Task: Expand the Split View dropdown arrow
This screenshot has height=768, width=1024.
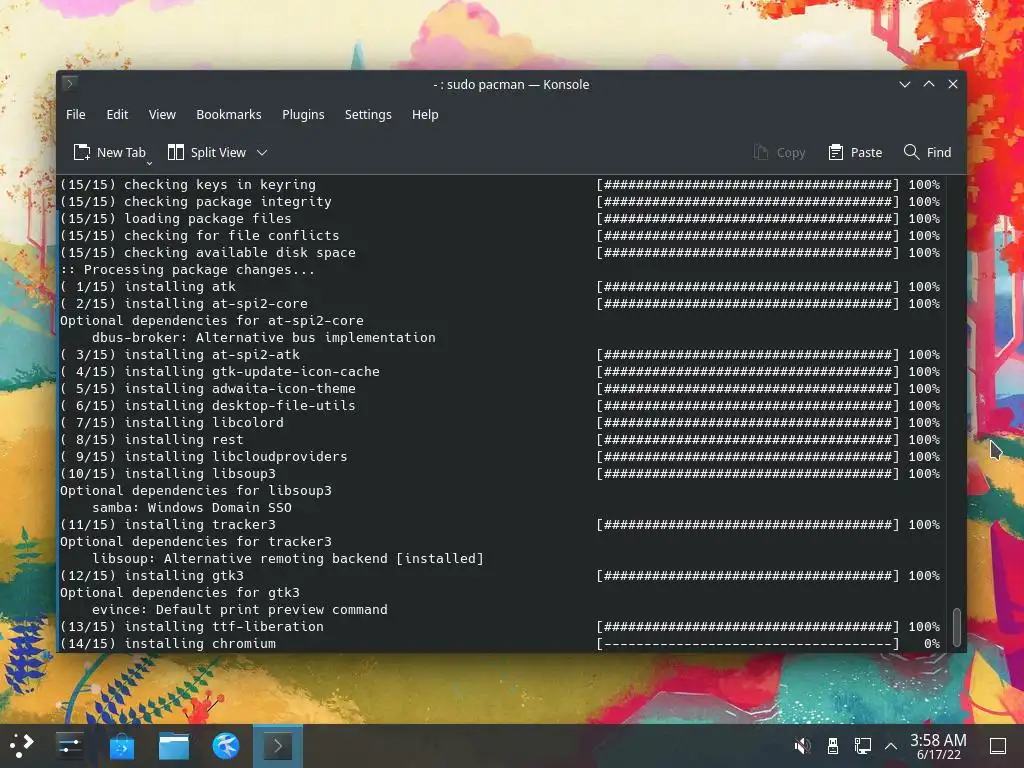Action: (x=262, y=152)
